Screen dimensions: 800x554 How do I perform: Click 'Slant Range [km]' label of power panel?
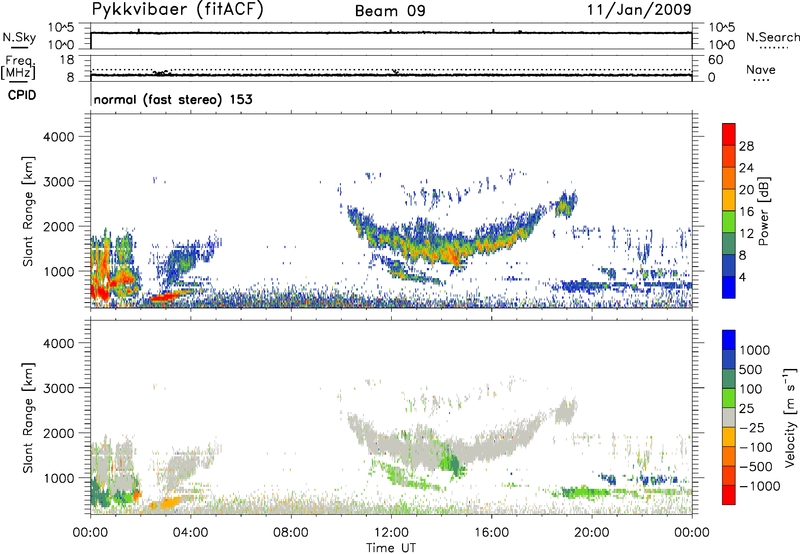tap(28, 211)
